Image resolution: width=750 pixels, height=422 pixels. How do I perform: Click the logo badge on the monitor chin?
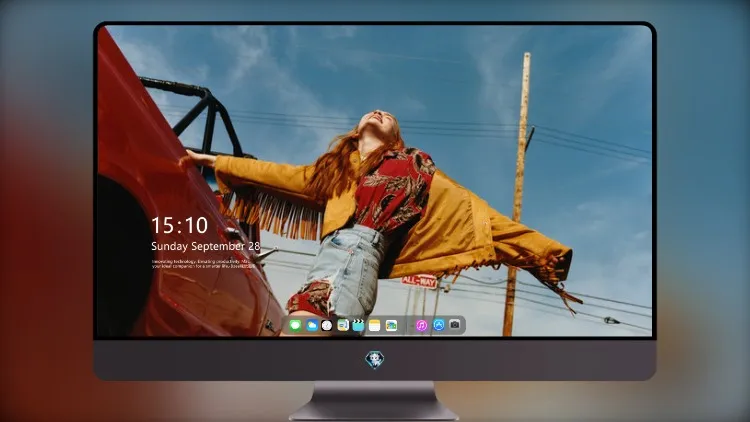tap(375, 360)
